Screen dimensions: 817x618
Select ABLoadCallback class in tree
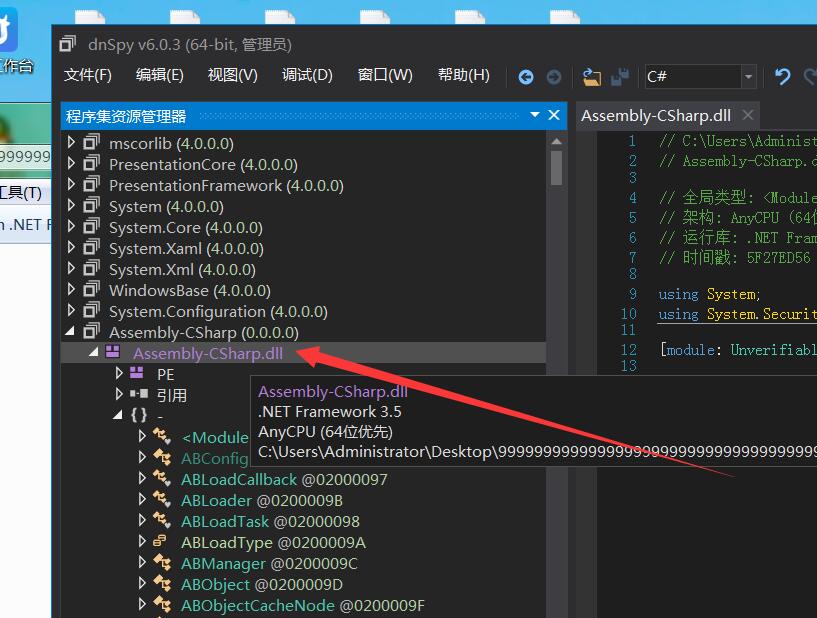click(239, 479)
